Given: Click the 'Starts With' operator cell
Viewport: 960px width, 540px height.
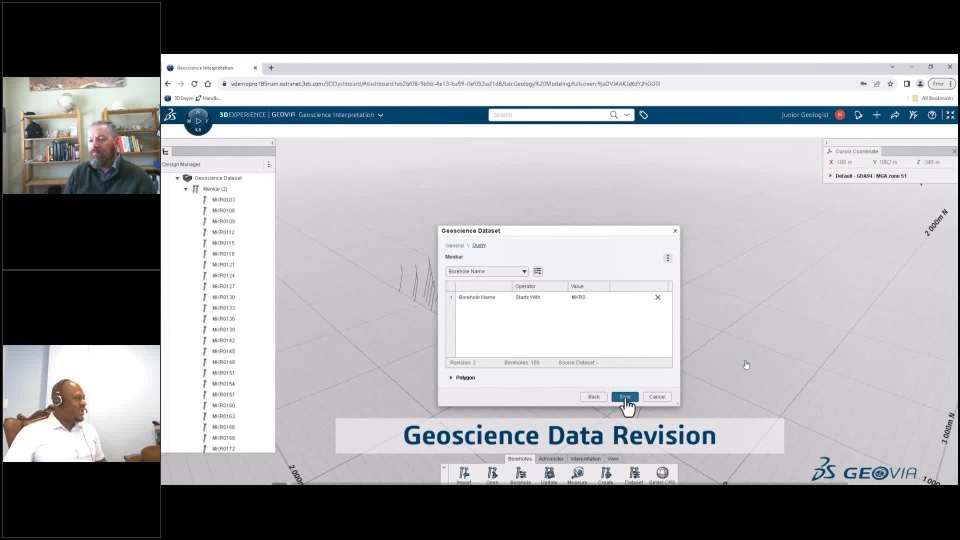Looking at the screenshot, I should (x=540, y=298).
